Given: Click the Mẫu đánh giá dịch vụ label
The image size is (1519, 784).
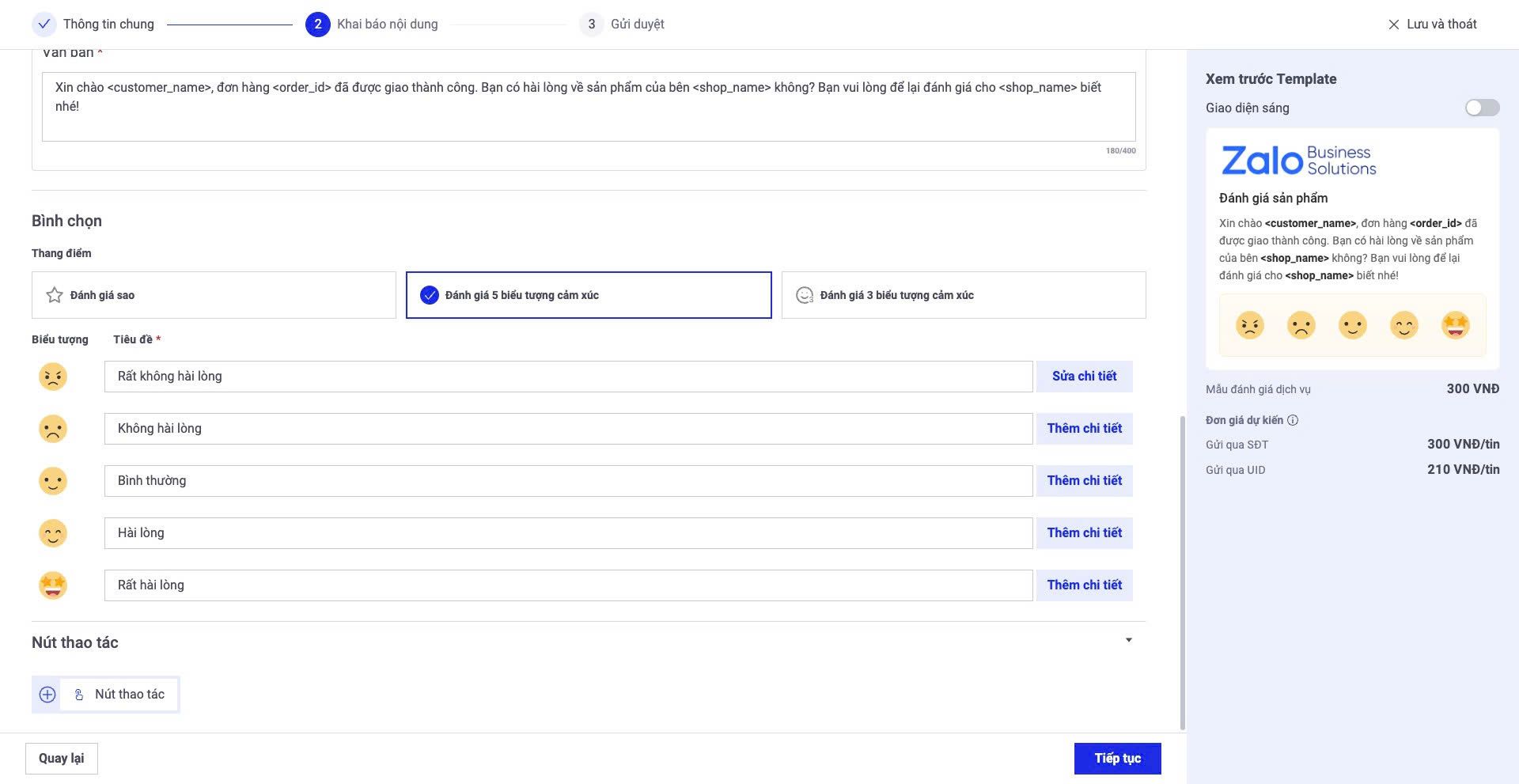Looking at the screenshot, I should [1259, 389].
